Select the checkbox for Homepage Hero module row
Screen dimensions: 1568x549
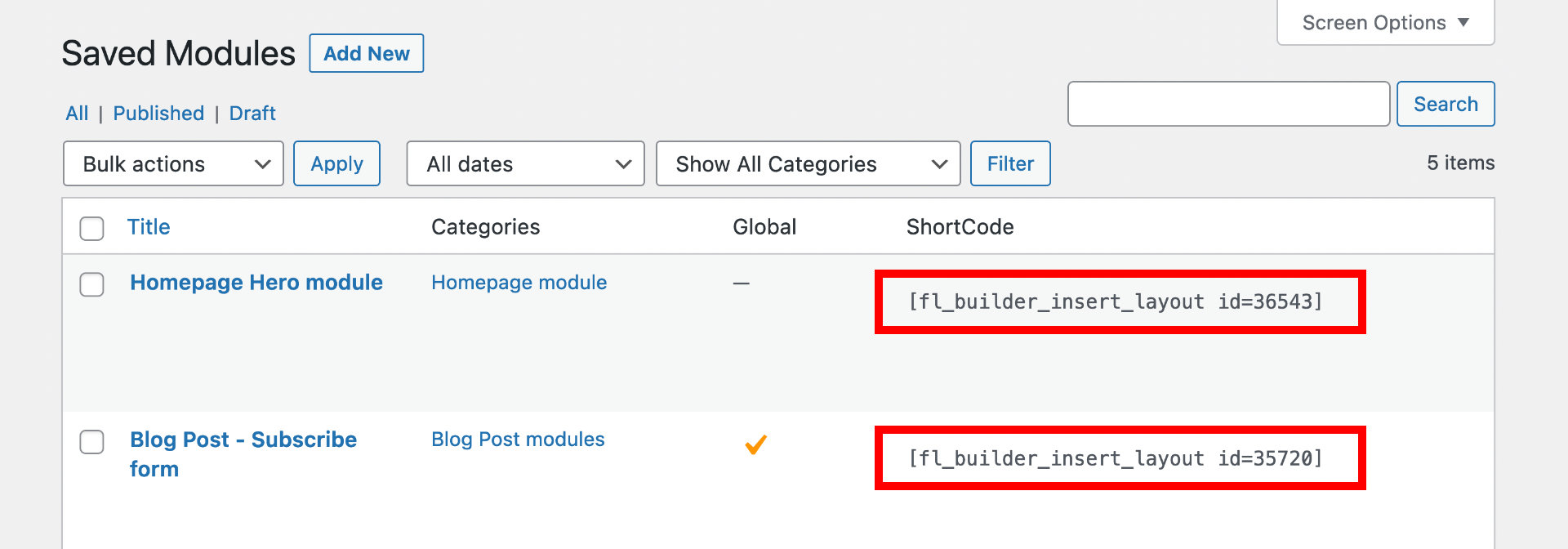coord(91,284)
